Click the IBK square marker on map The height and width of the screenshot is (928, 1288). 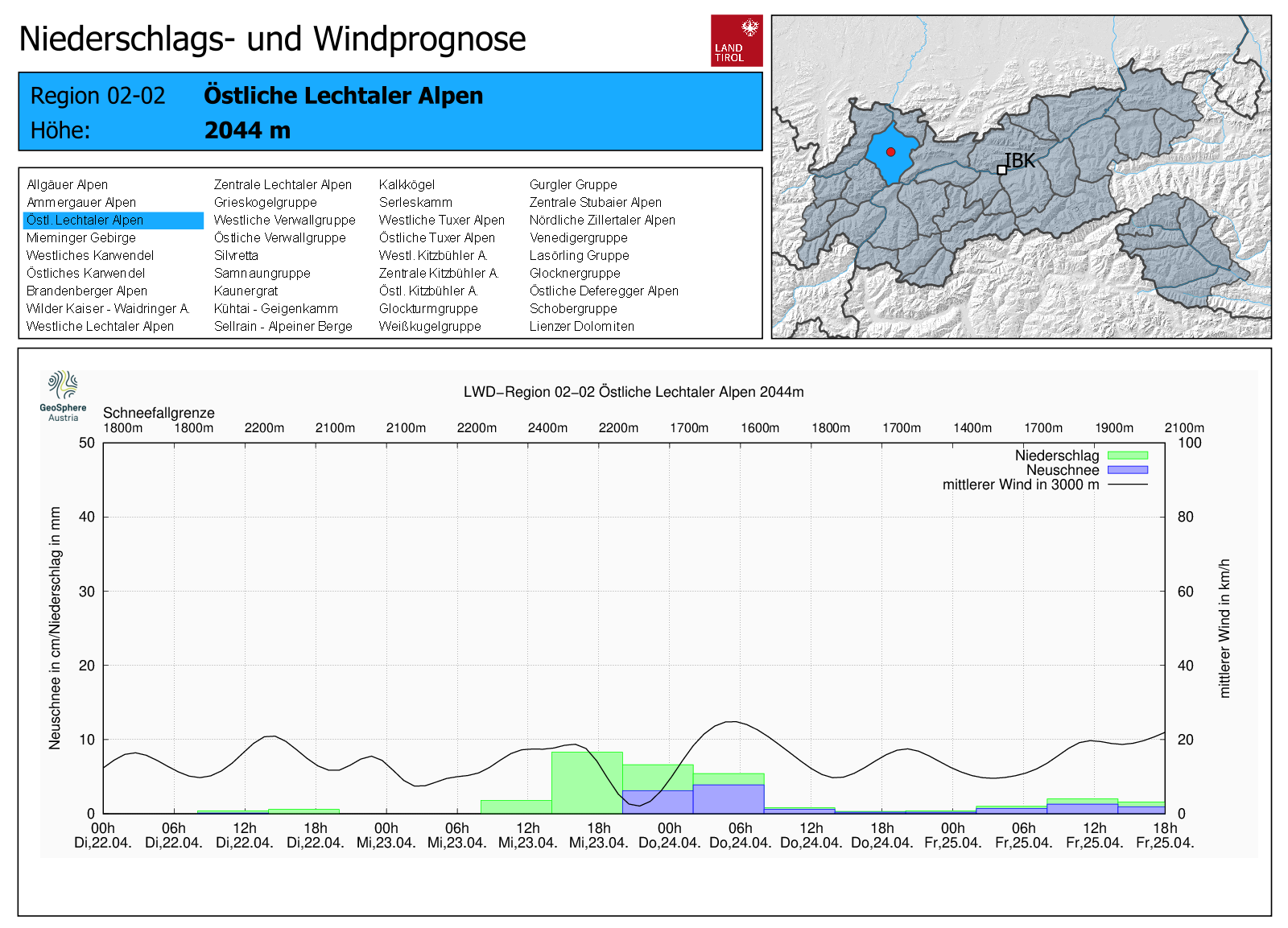click(1001, 170)
